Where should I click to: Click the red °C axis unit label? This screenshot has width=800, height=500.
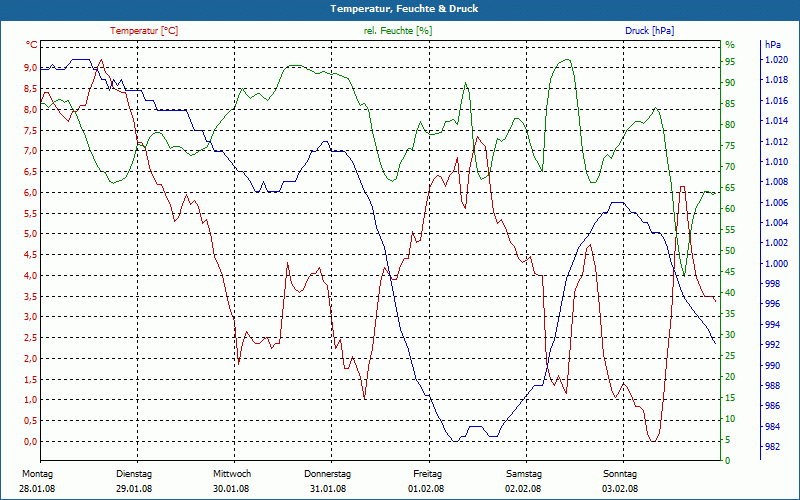pyautogui.click(x=32, y=45)
